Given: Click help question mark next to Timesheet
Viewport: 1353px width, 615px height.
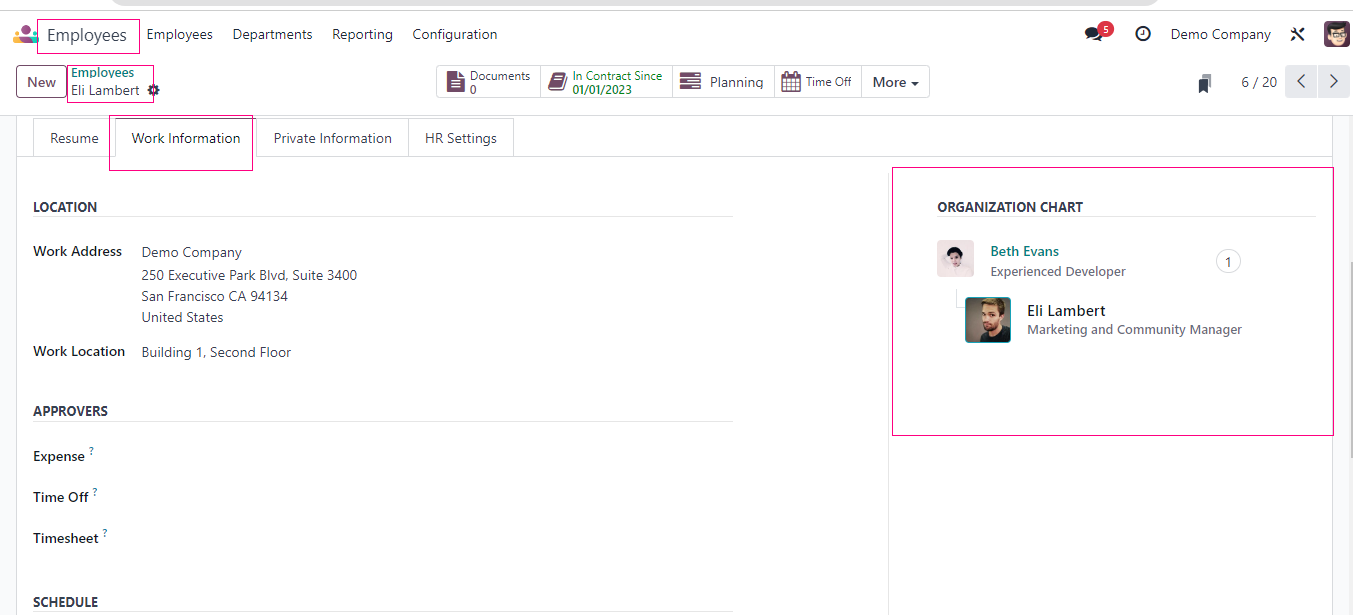Looking at the screenshot, I should click(105, 533).
